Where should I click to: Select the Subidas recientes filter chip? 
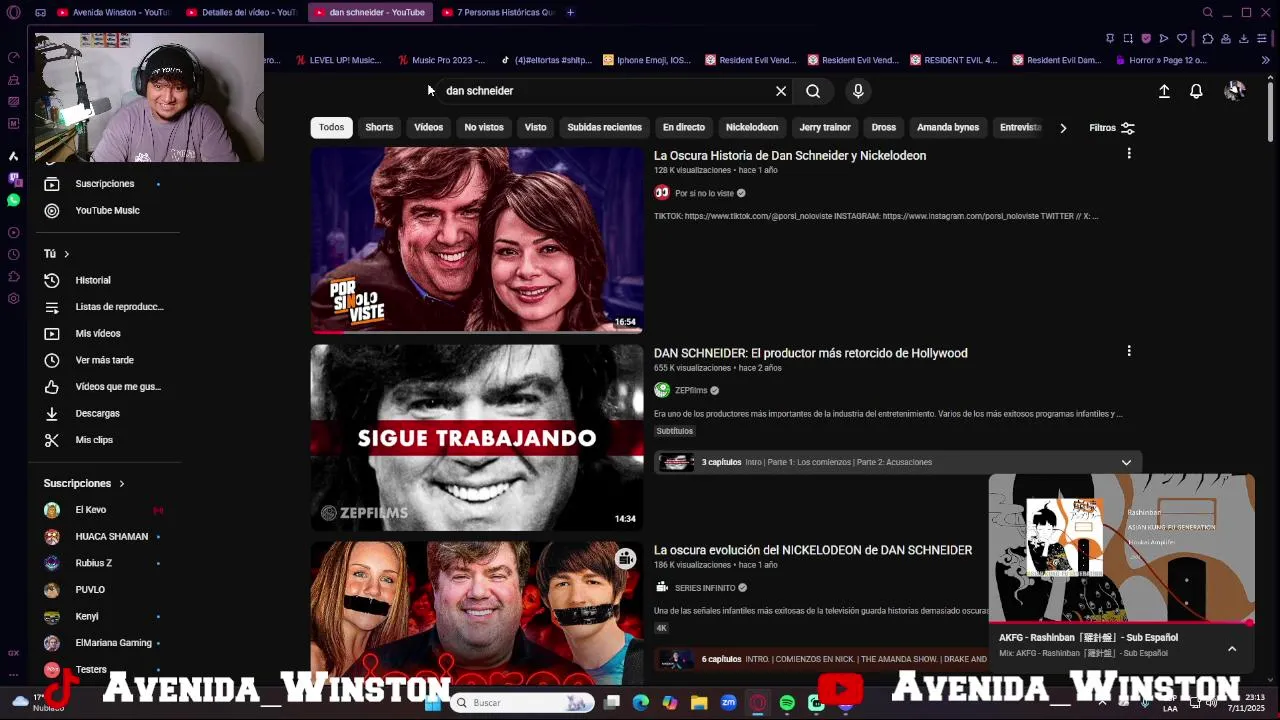[x=604, y=127]
